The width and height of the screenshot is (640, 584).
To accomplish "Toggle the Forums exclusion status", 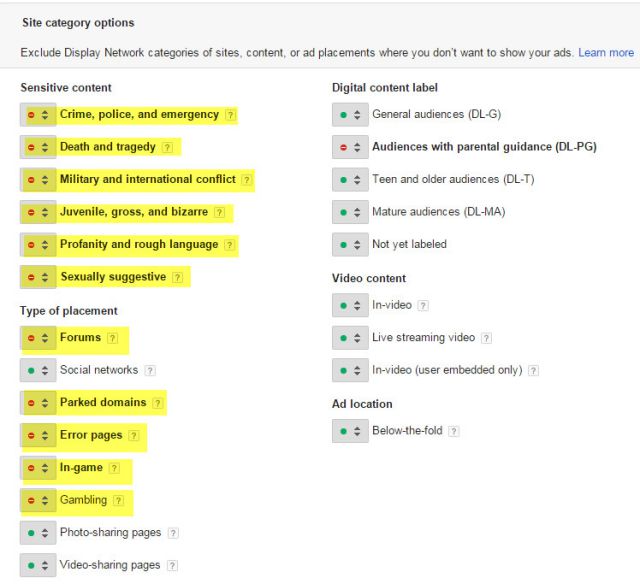I will click(x=38, y=338).
